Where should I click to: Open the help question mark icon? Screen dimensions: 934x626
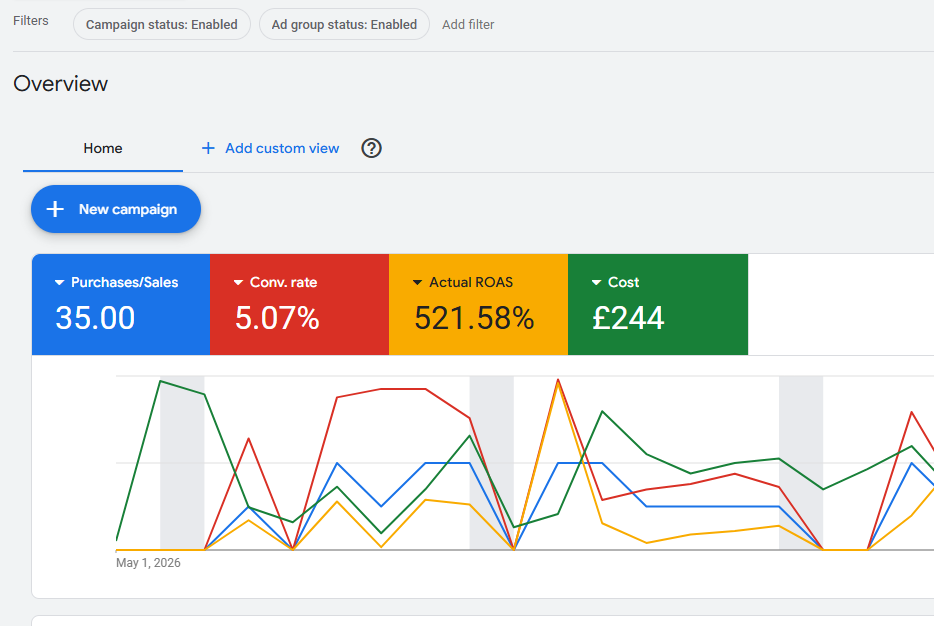tap(371, 148)
